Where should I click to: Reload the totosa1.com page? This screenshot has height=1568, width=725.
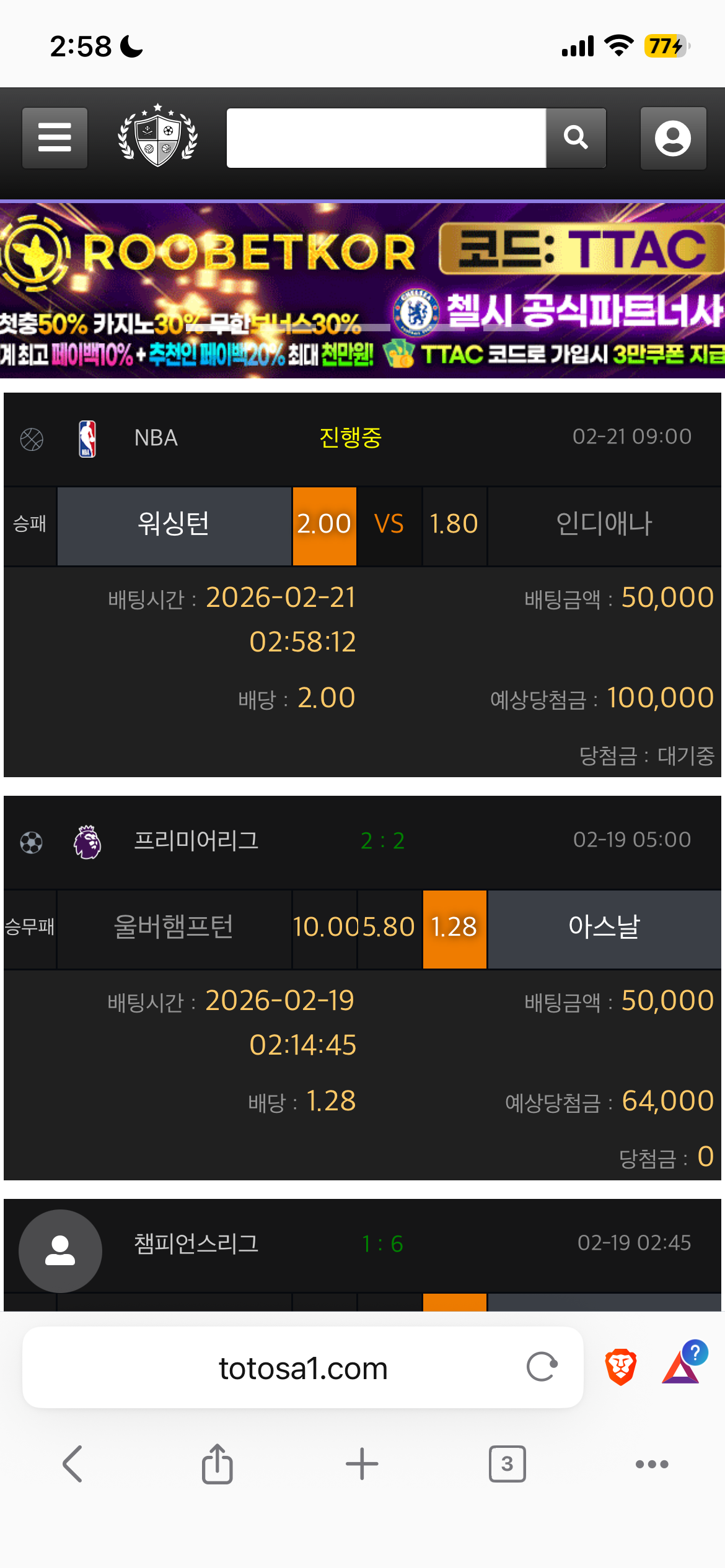(542, 1367)
